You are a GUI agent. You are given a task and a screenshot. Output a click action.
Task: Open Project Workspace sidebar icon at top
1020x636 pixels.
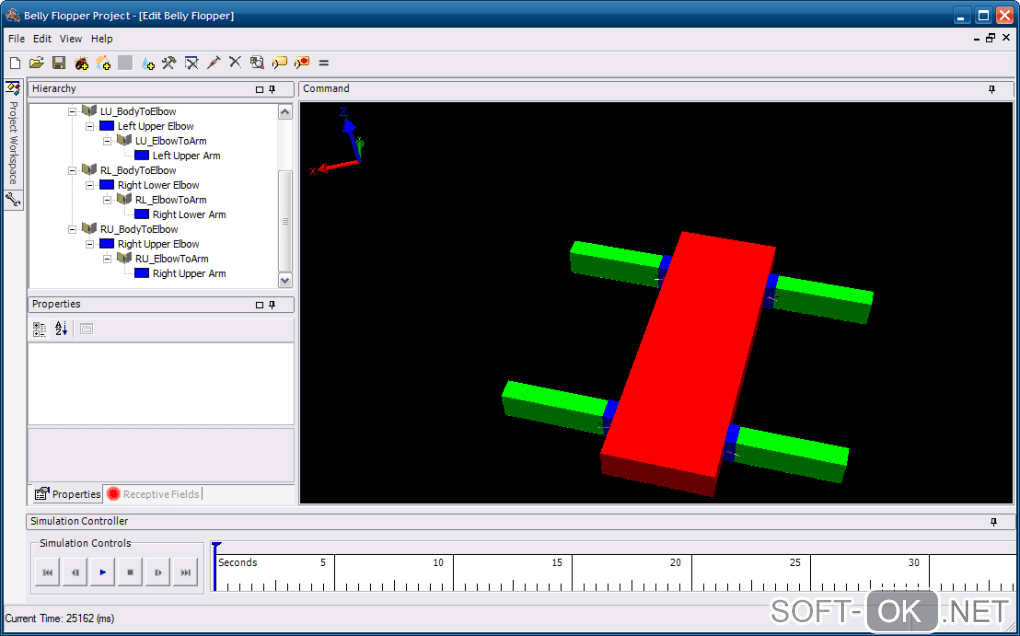[13, 88]
